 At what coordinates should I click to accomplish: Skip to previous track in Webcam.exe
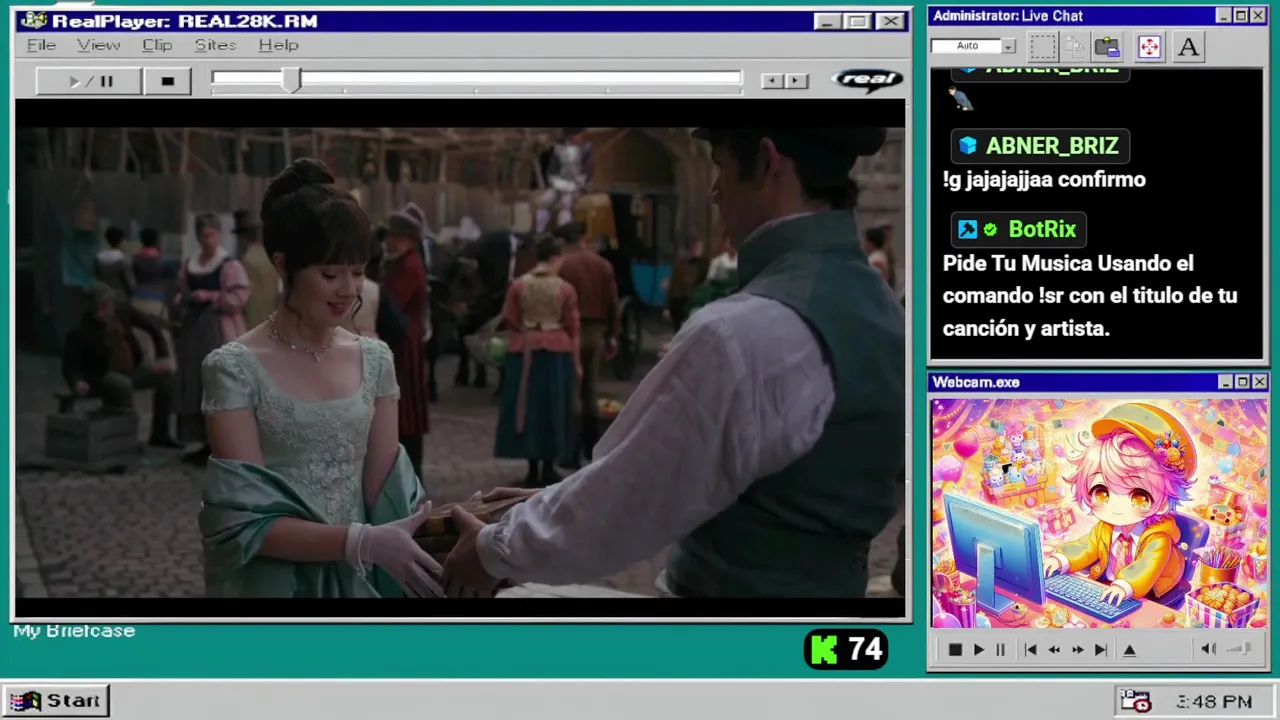pyautogui.click(x=1030, y=650)
